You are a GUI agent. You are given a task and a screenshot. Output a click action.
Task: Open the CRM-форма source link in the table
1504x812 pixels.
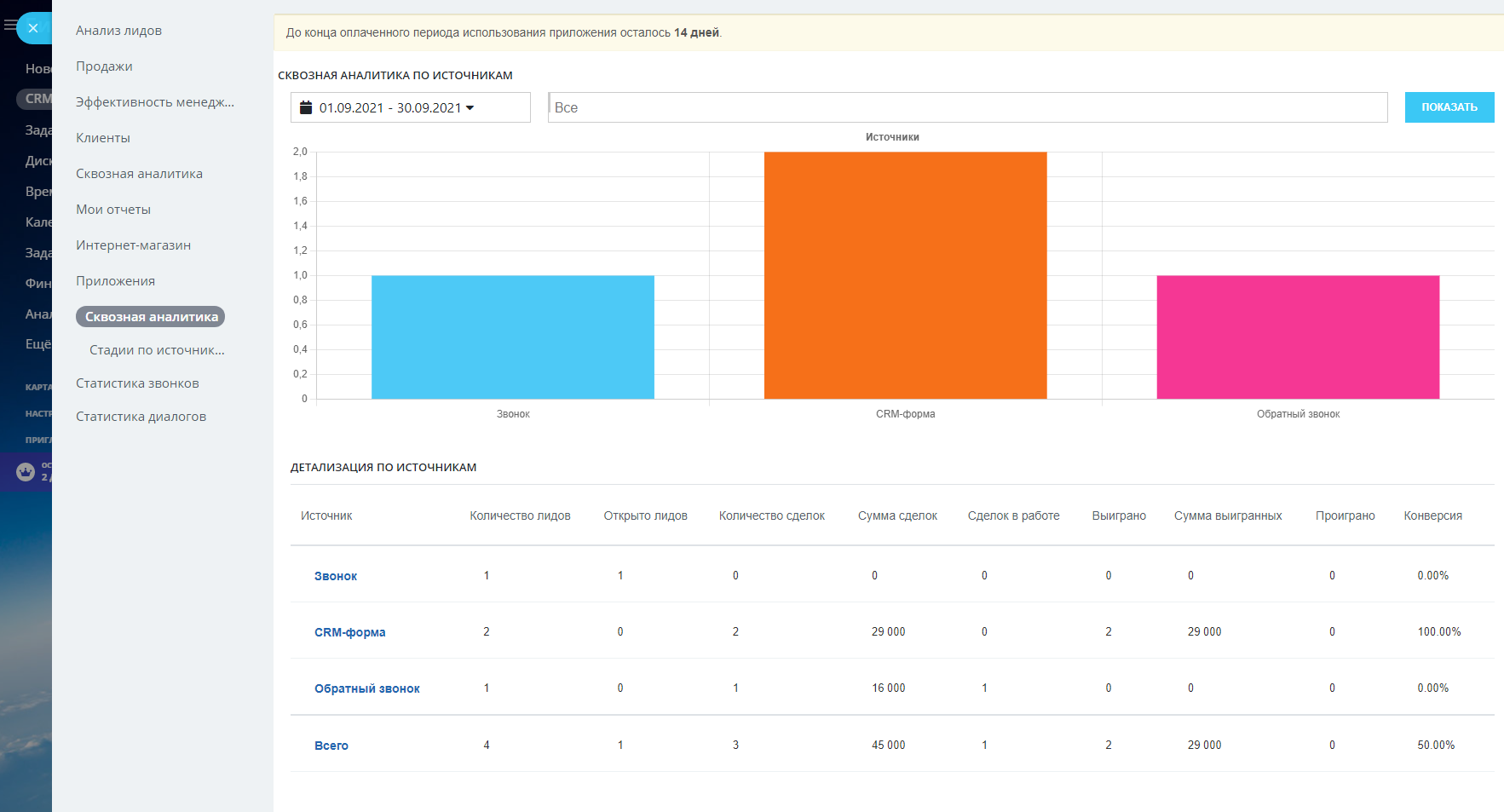coord(349,632)
